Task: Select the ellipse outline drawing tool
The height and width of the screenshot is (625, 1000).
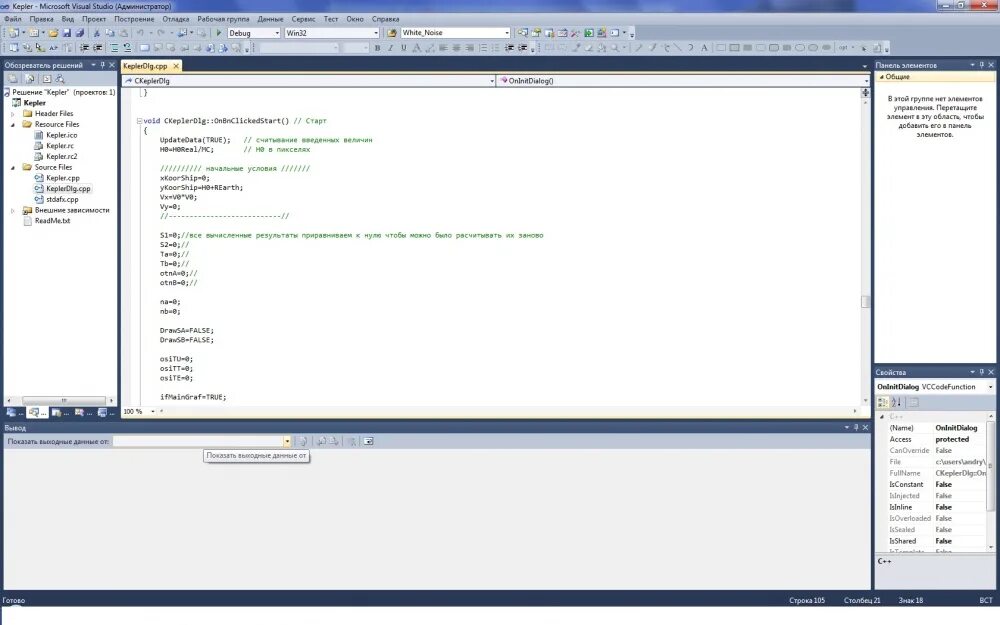Action: click(x=800, y=48)
